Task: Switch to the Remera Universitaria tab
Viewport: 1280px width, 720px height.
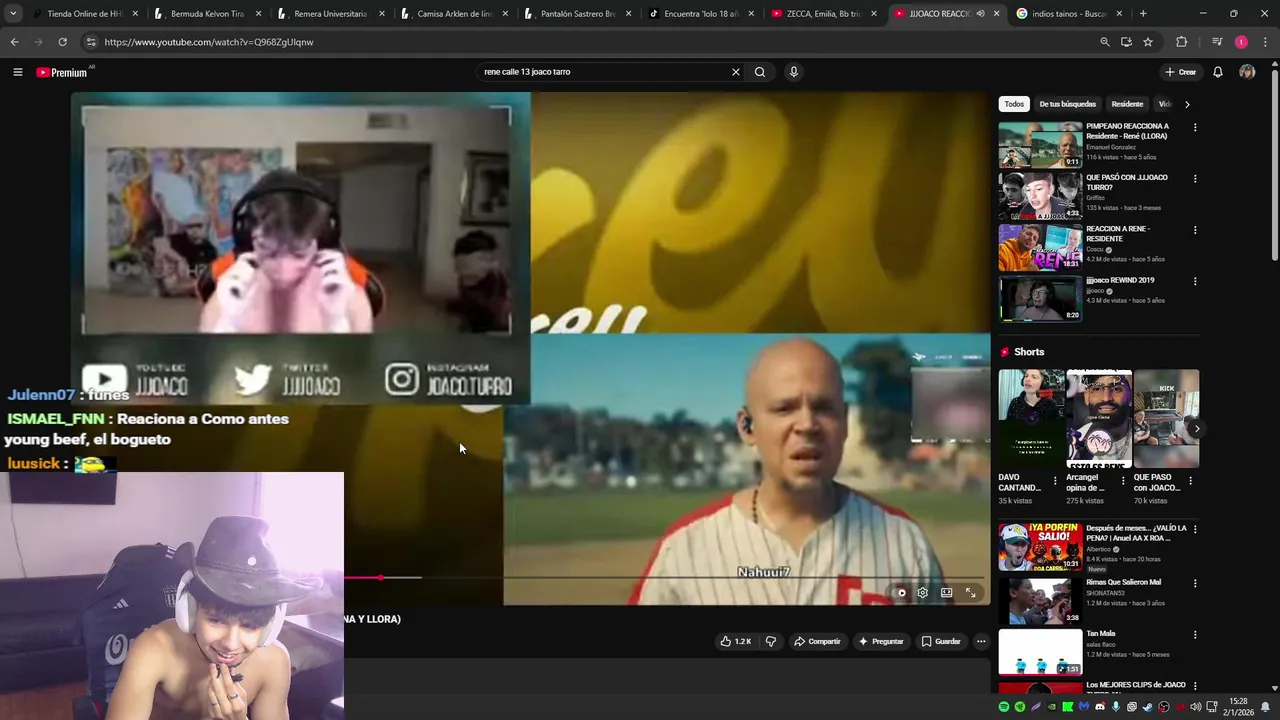Action: pos(330,14)
